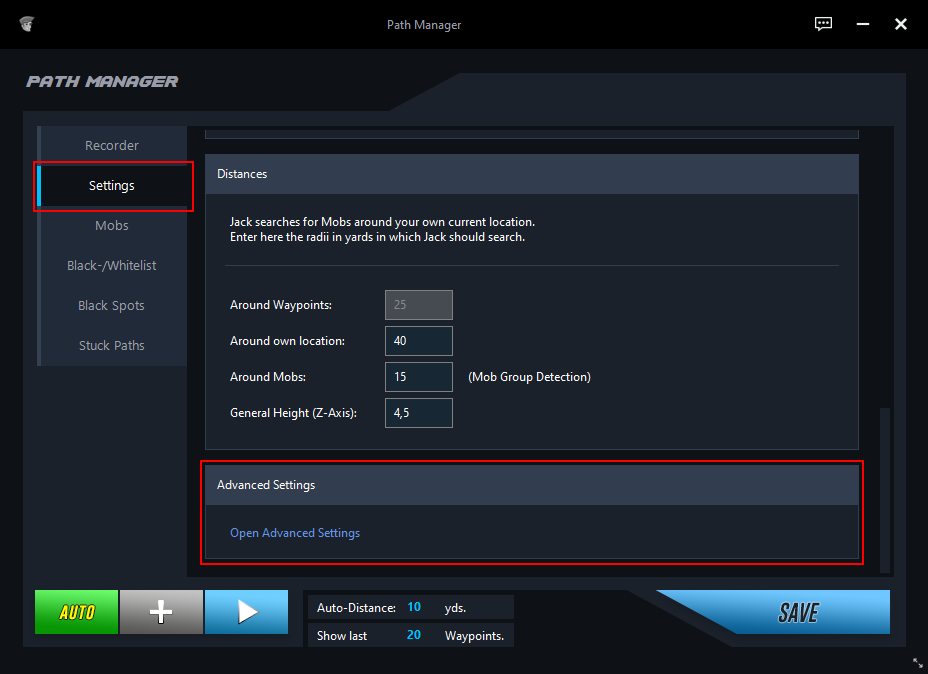Close the Path Manager window
Screen dimensions: 928x674
pyautogui.click(x=900, y=24)
